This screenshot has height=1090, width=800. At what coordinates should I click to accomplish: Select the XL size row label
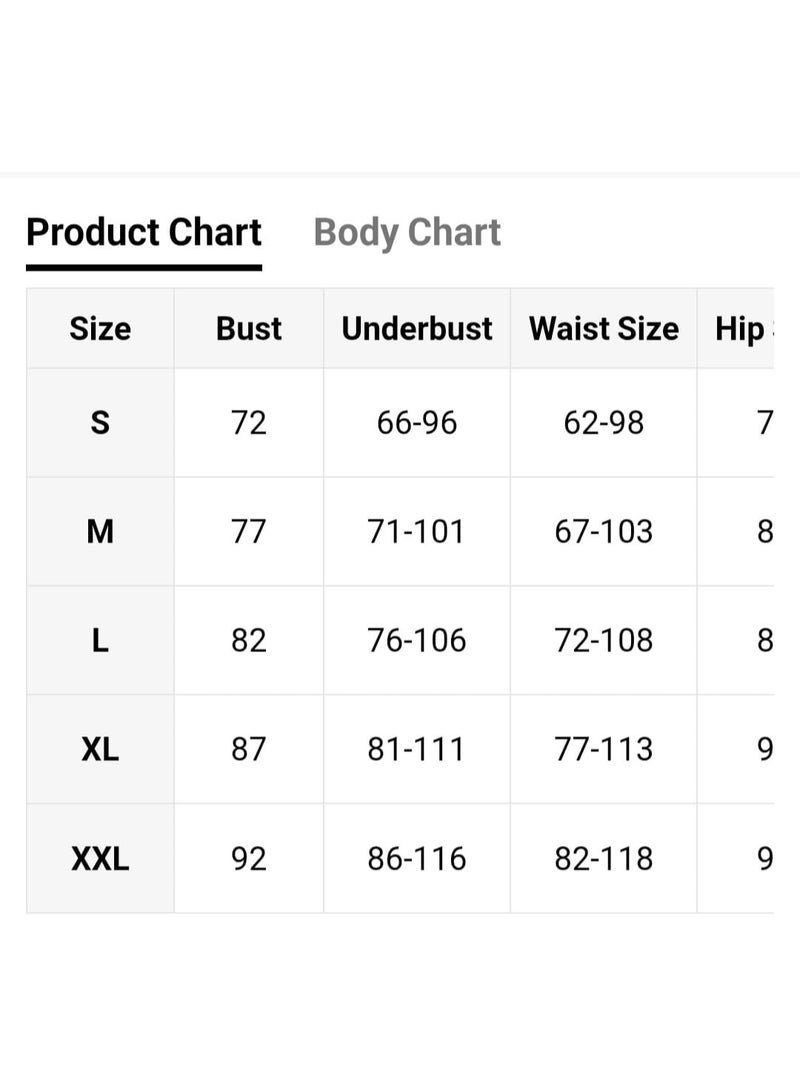(x=100, y=749)
